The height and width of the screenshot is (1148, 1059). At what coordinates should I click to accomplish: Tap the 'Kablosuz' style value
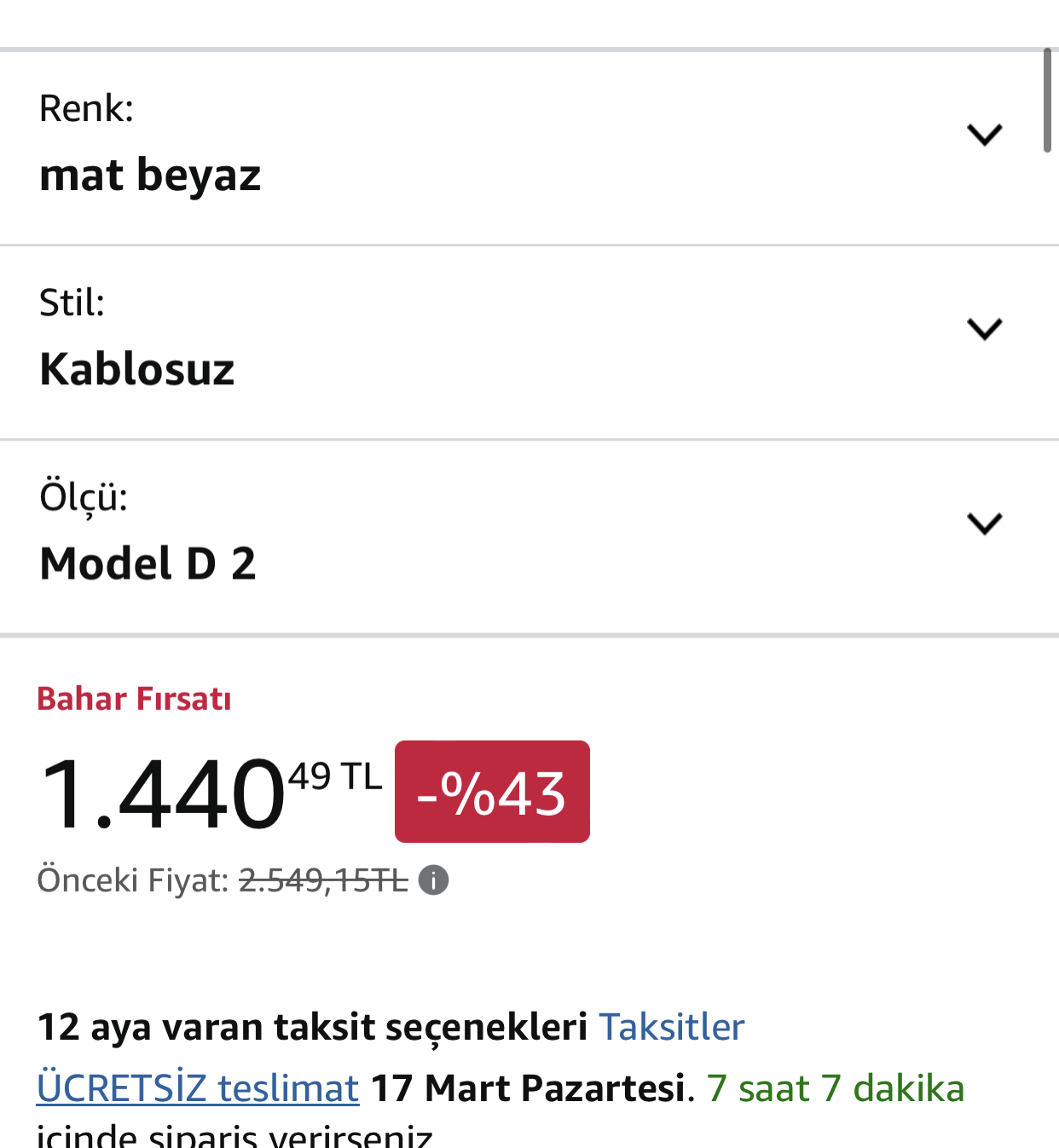click(136, 370)
